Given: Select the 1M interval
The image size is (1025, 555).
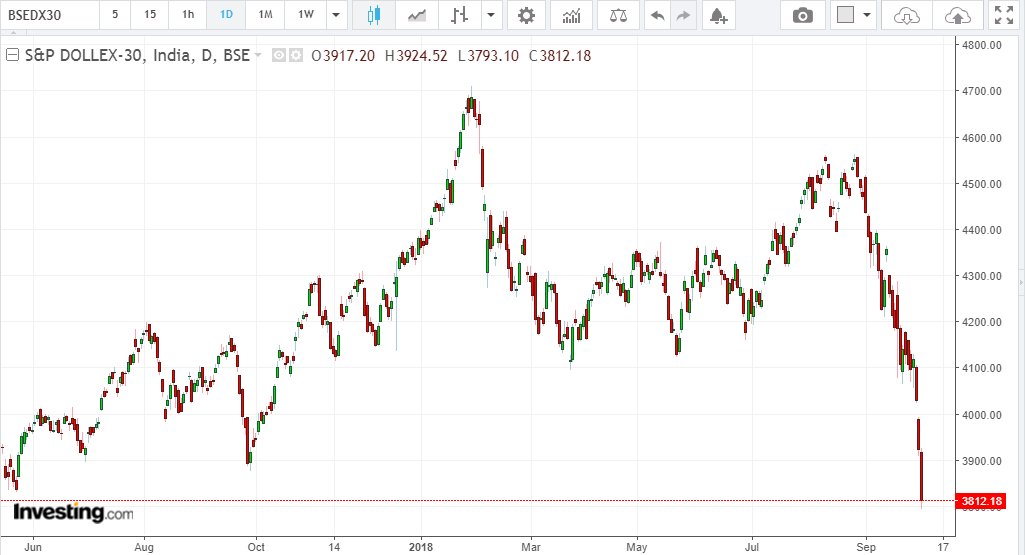Looking at the screenshot, I should 265,14.
